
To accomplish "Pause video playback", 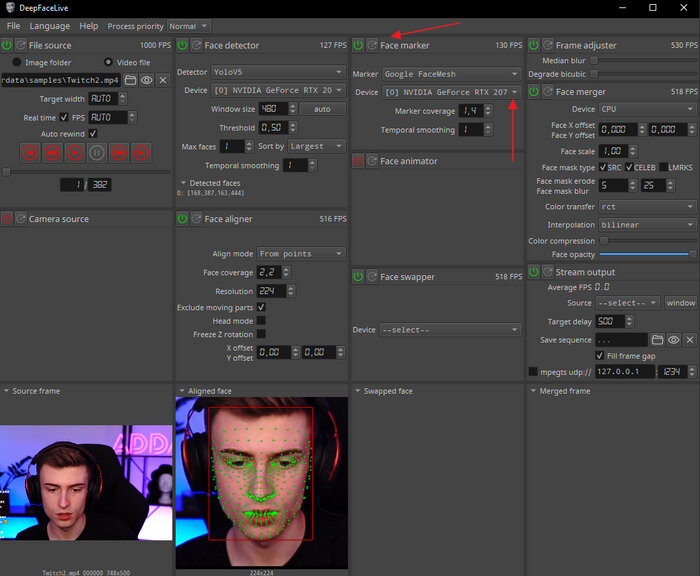I will (x=97, y=153).
